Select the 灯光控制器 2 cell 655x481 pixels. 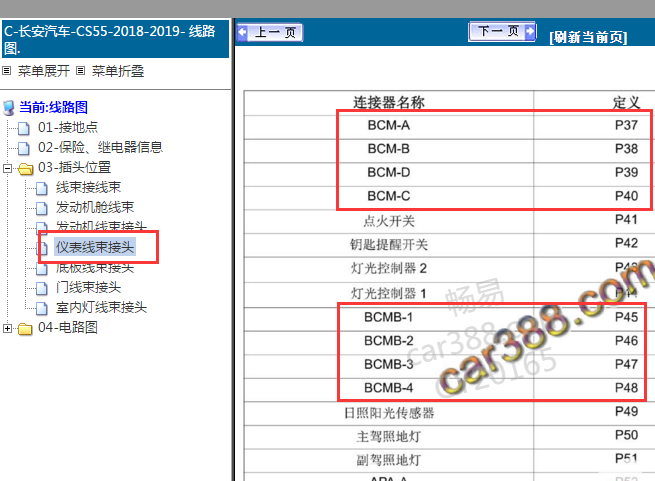pos(389,268)
